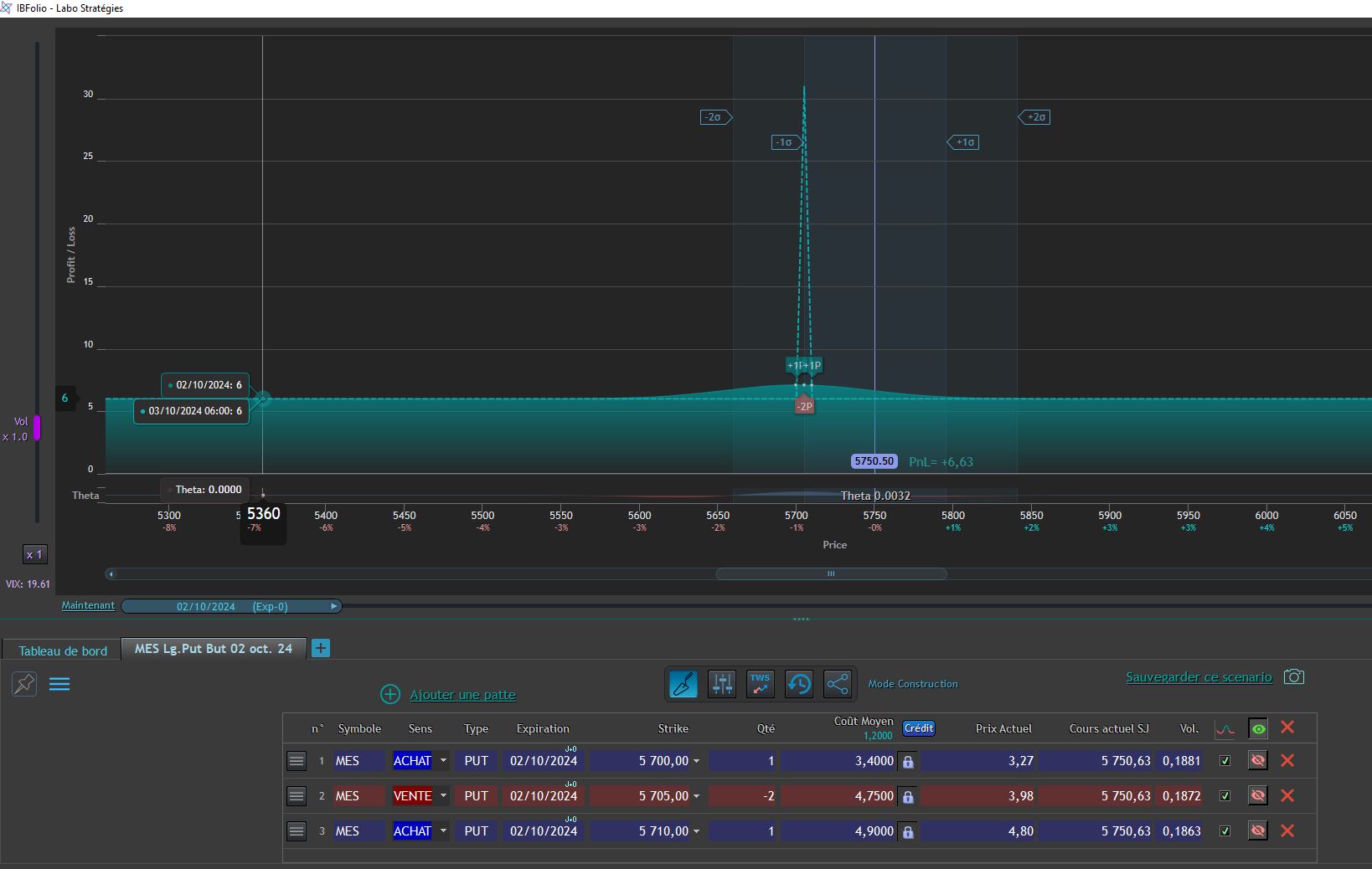The image size is (1372, 869).
Task: Toggle the pin icon in bottom panel
Action: pos(24,684)
